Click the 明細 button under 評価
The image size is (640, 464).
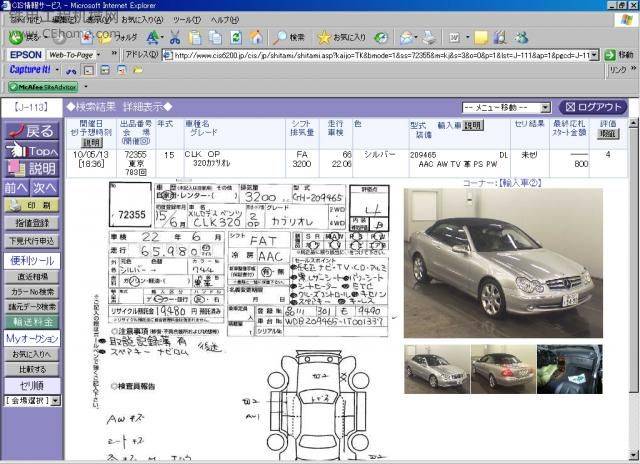[x=608, y=134]
